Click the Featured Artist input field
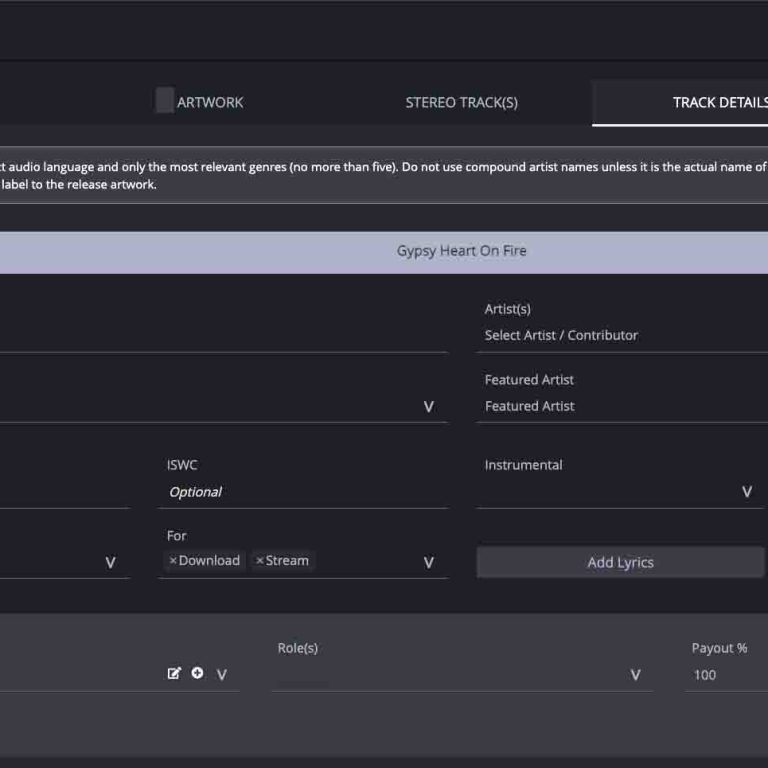Viewport: 768px width, 768px height. 622,406
